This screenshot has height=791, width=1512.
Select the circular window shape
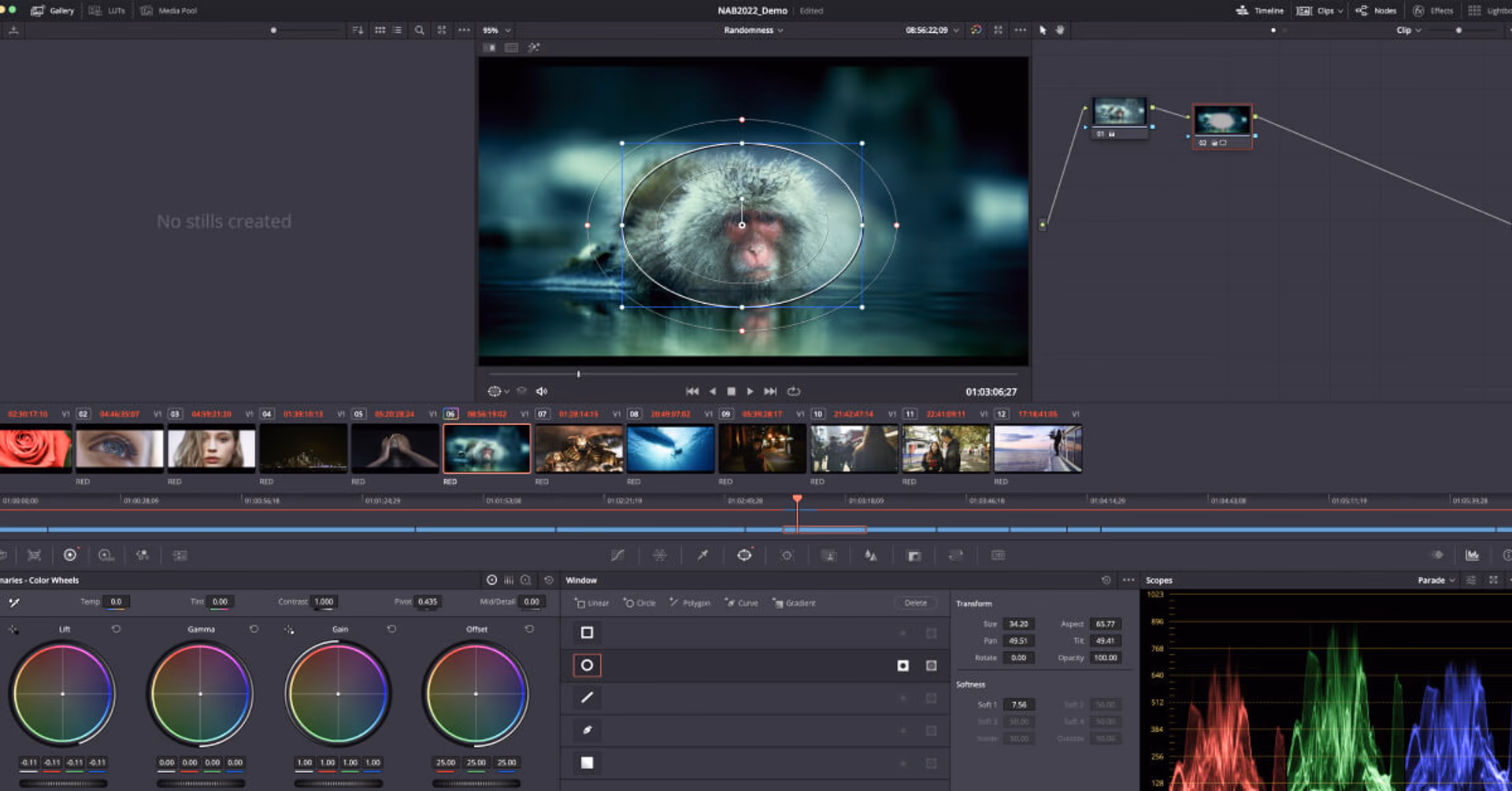(587, 666)
